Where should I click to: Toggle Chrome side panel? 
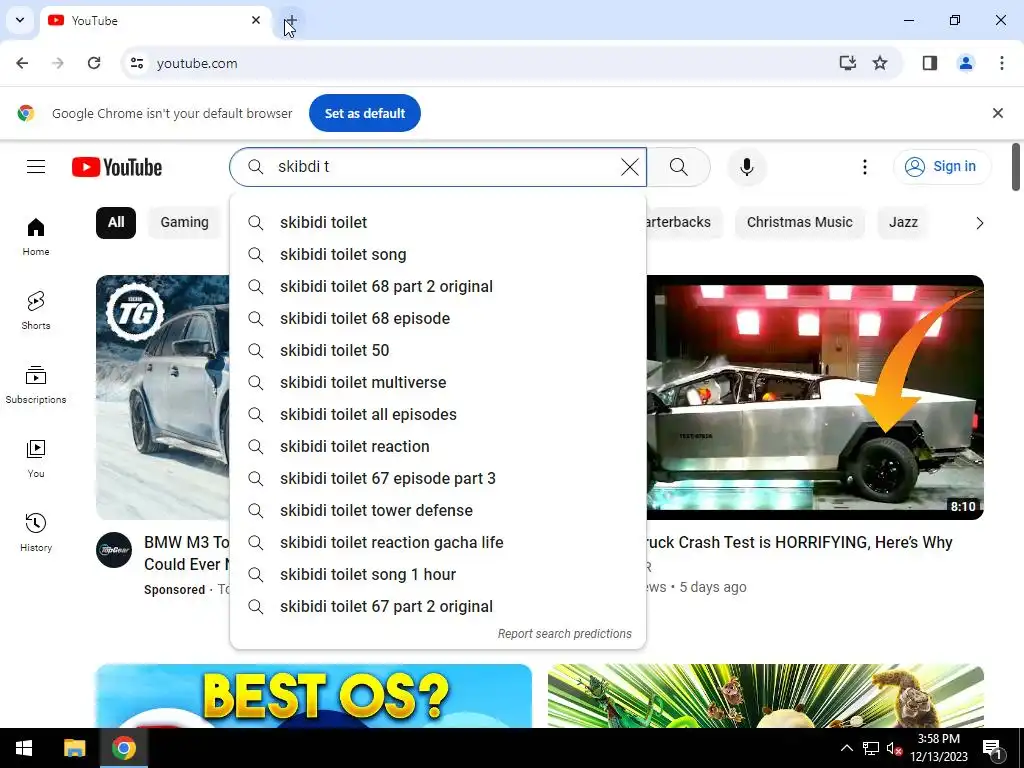[929, 63]
